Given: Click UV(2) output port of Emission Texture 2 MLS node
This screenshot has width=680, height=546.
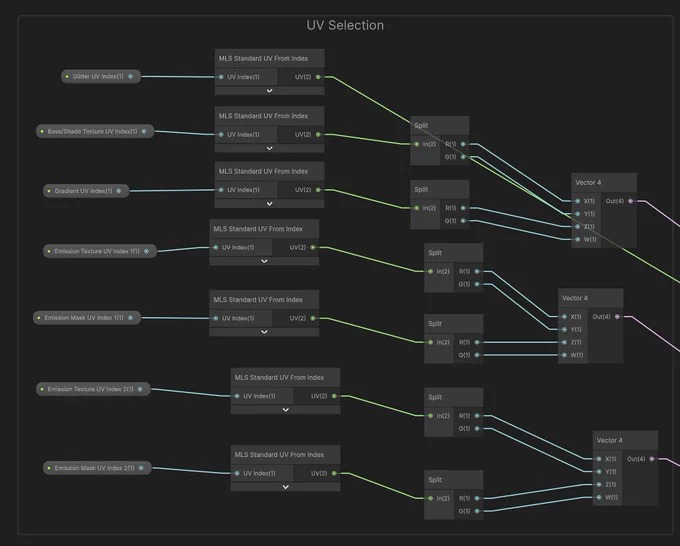Looking at the screenshot, I should [334, 396].
